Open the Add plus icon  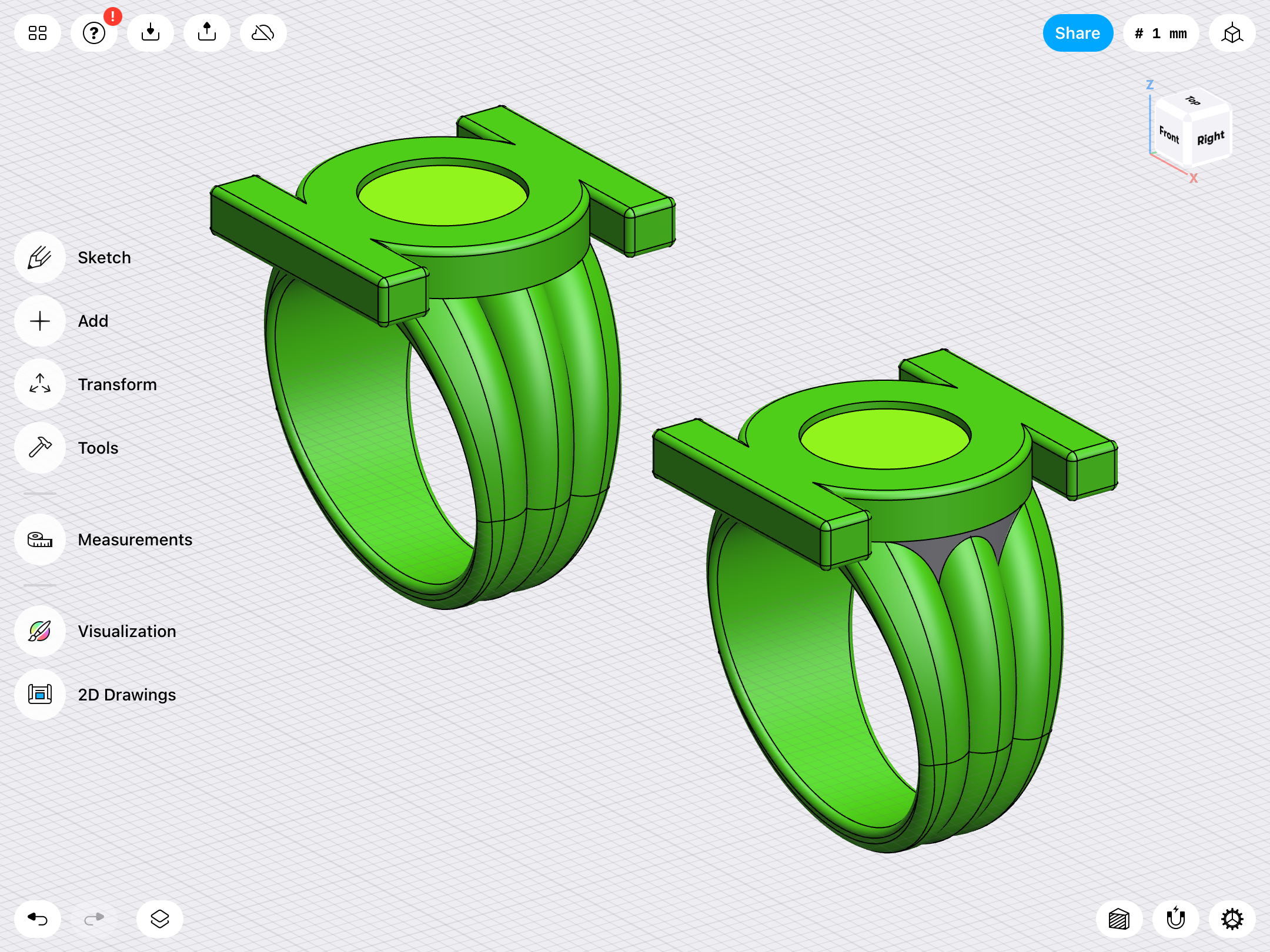40,321
